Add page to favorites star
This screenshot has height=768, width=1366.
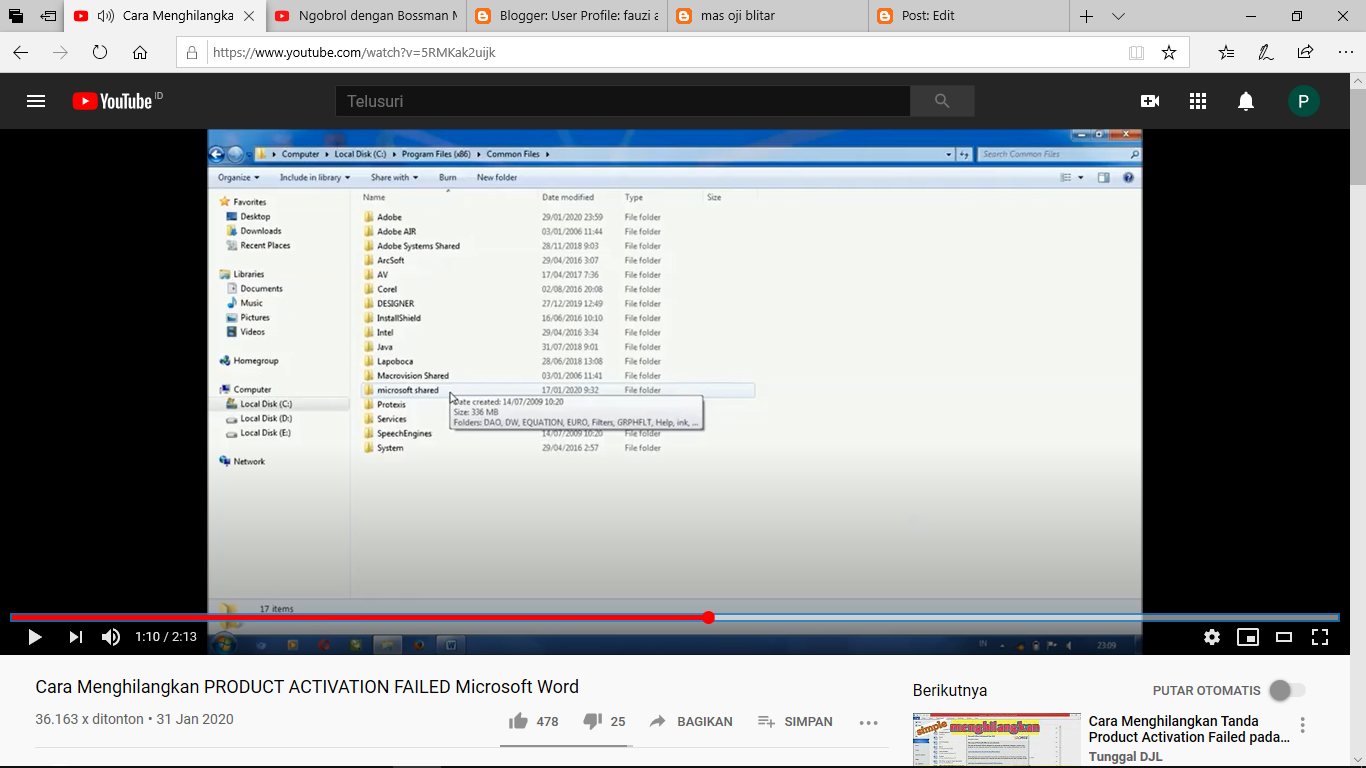(x=1169, y=52)
